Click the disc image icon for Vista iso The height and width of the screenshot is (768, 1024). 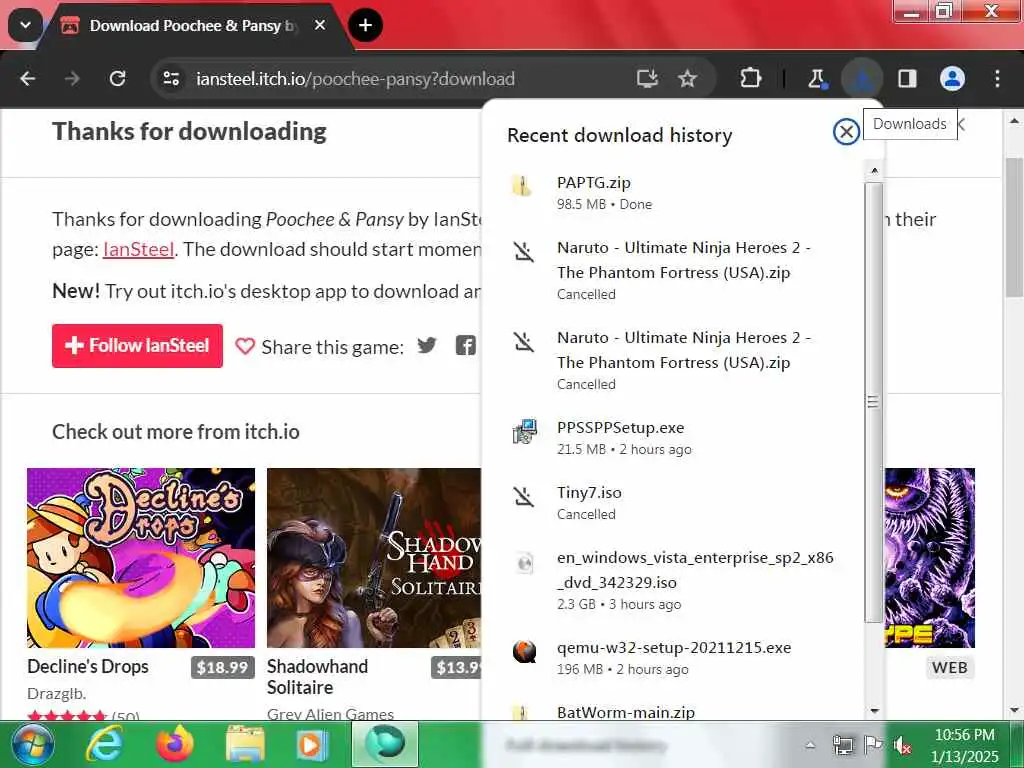(524, 562)
